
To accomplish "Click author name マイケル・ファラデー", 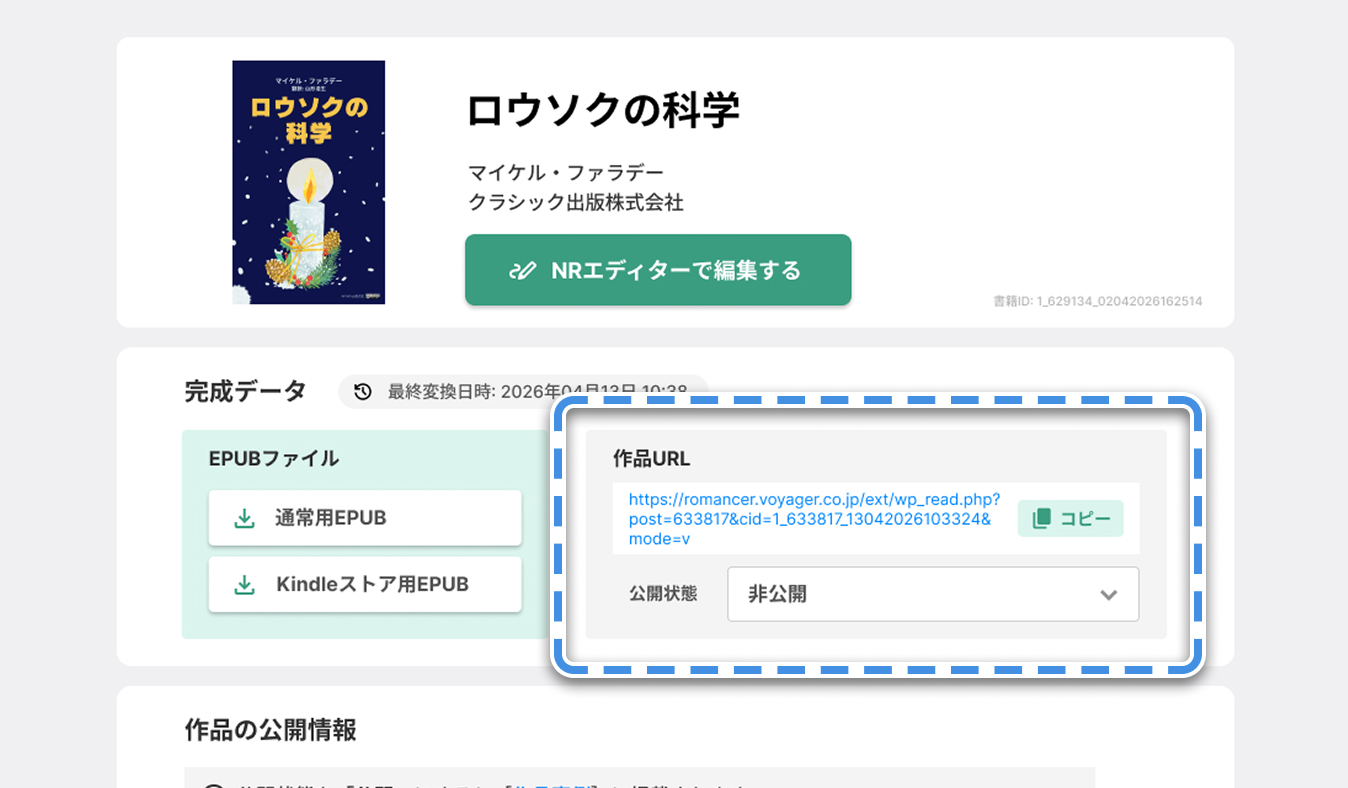I will [x=566, y=173].
